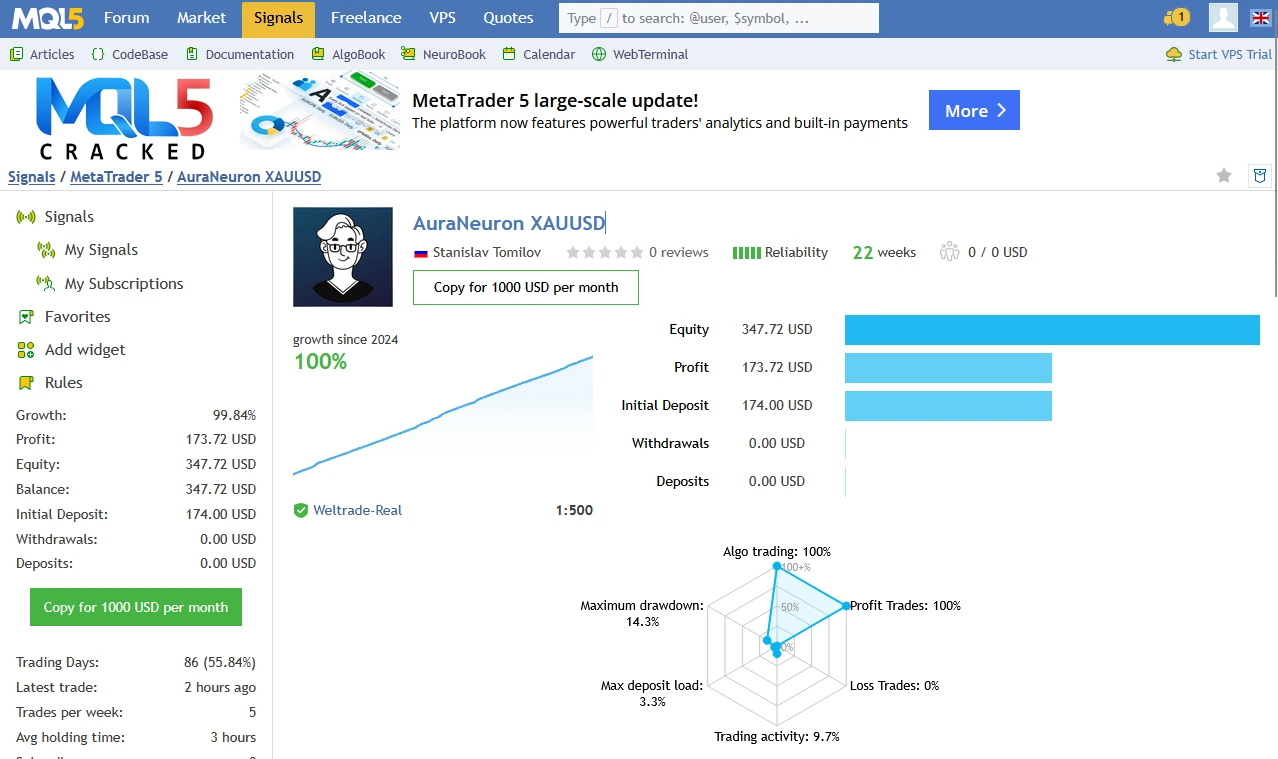Open the Weltrade-Real broker link
Image resolution: width=1278 pixels, height=759 pixels.
pyautogui.click(x=357, y=510)
